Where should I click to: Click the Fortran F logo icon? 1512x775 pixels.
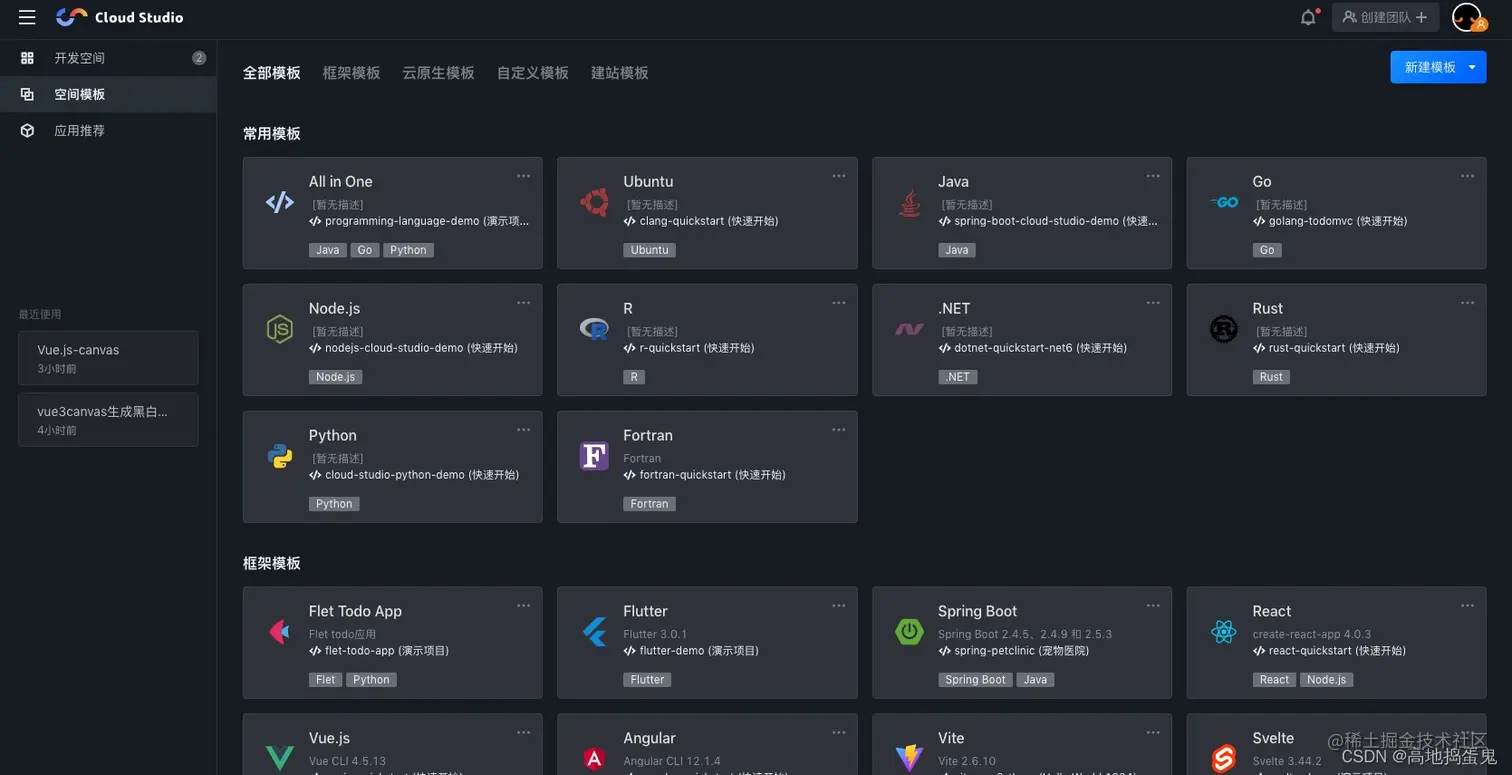[594, 456]
